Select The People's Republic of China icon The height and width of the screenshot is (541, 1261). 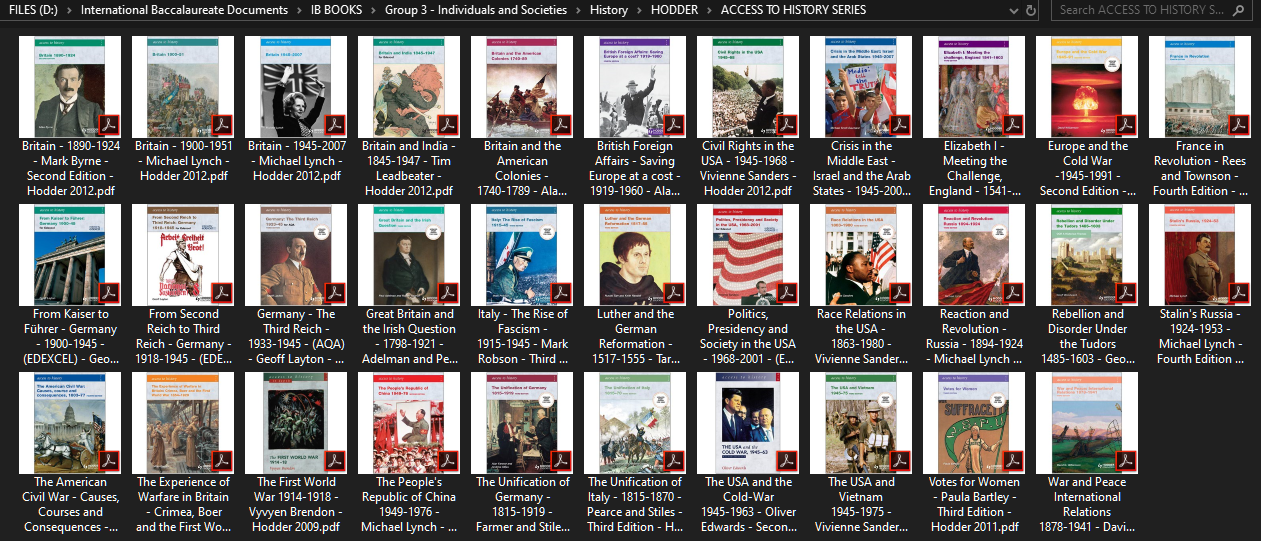point(409,422)
